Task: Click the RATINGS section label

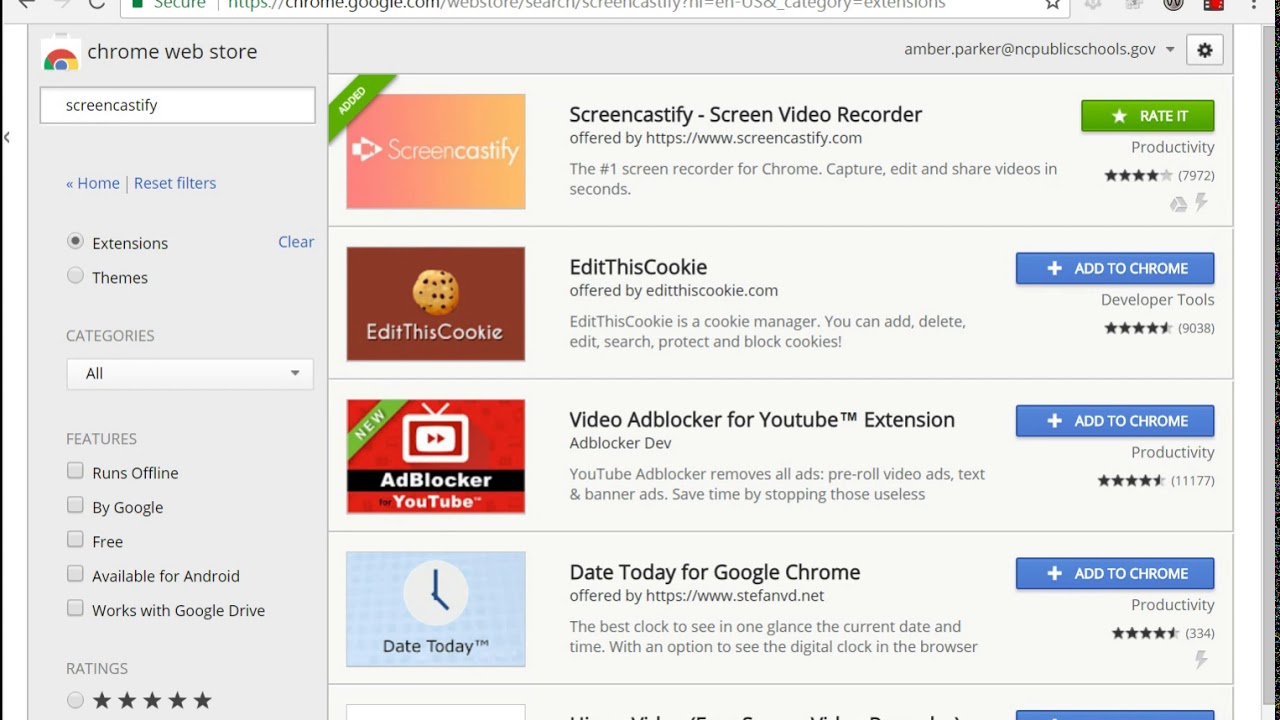Action: 97,668
